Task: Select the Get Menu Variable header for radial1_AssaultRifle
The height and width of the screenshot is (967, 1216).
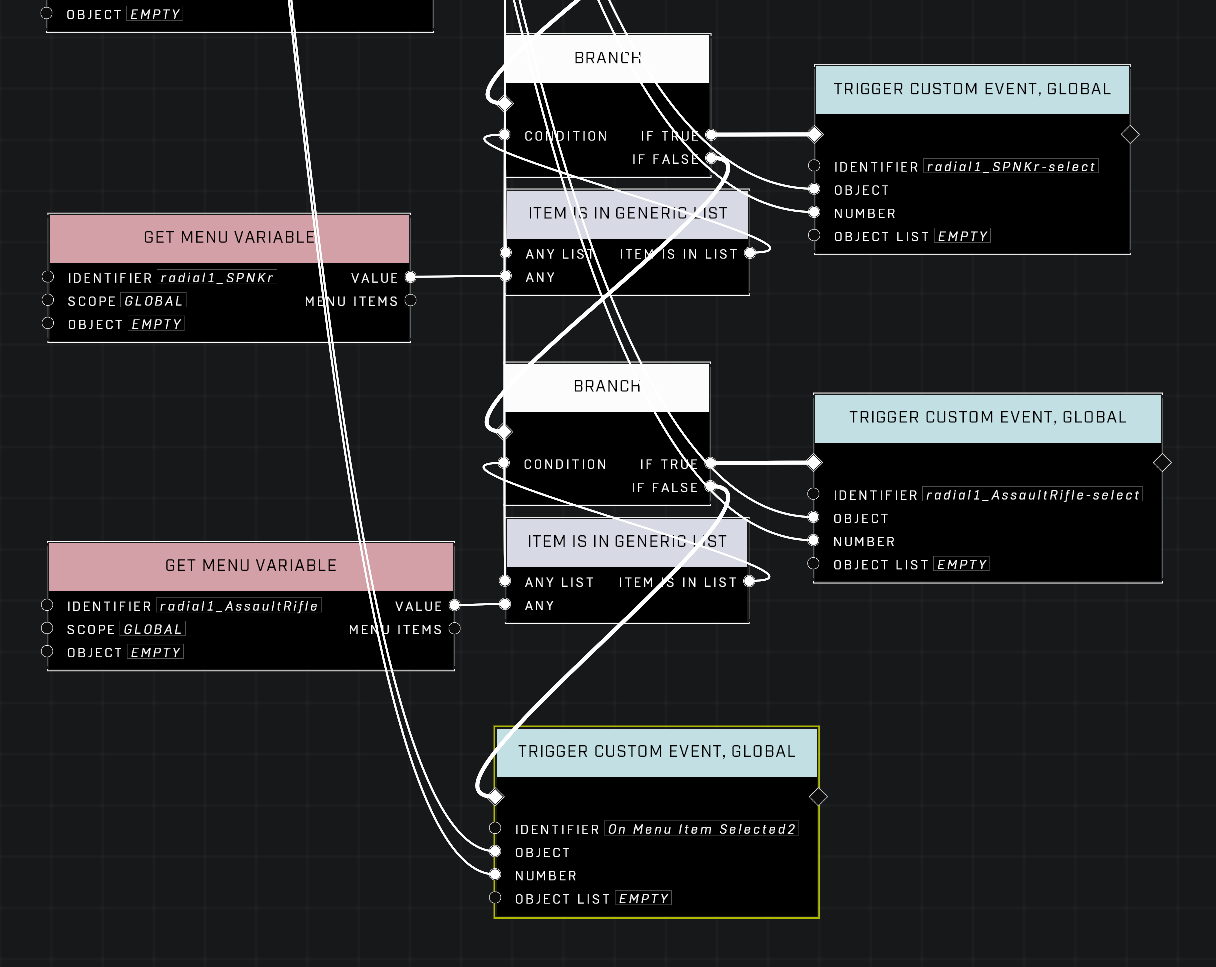Action: pyautogui.click(x=251, y=566)
